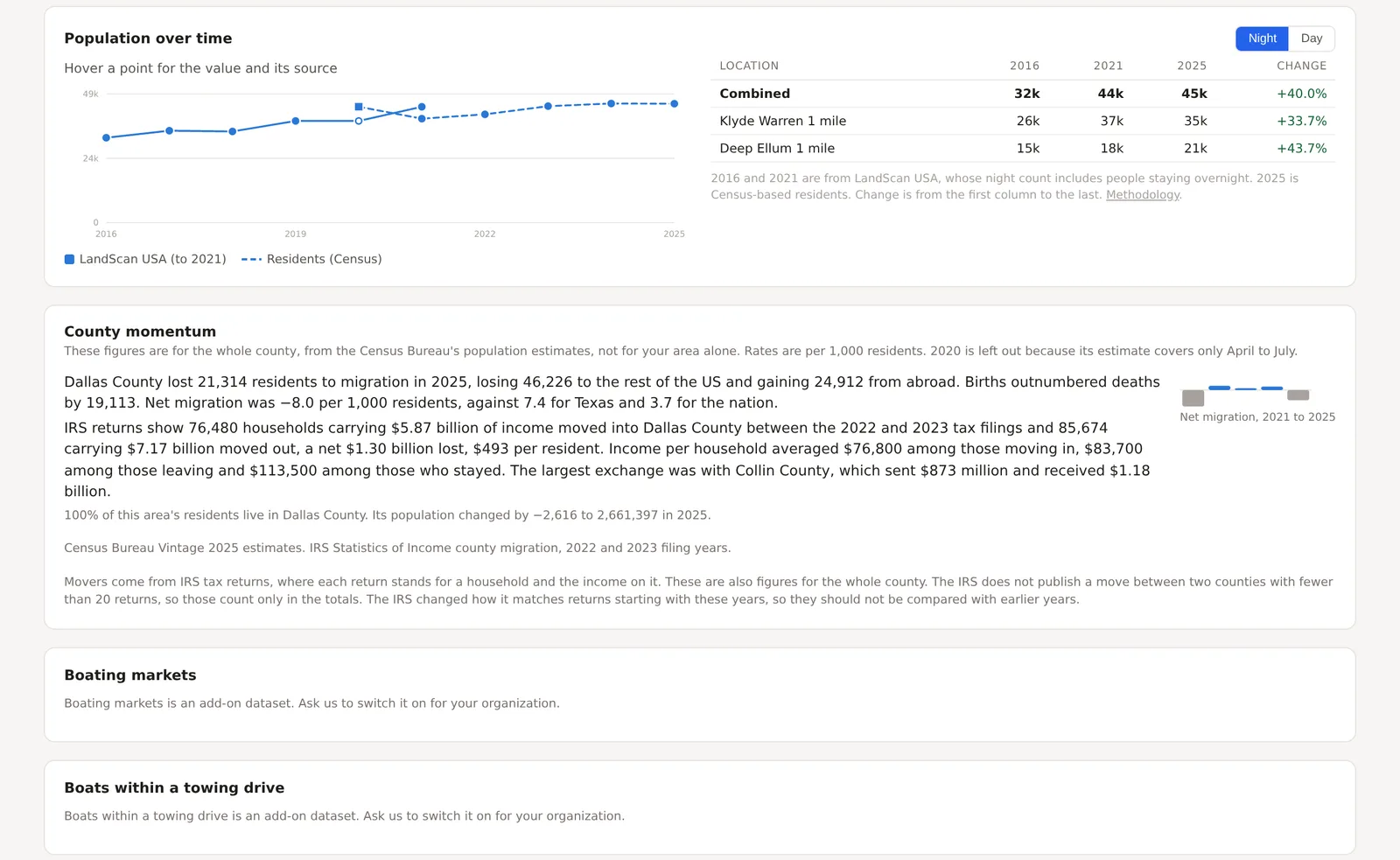
Task: Click the 2019 solid line data point
Action: [x=296, y=121]
